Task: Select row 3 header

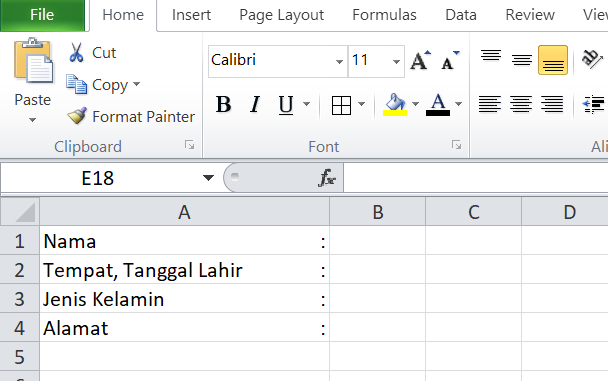Action: coord(20,298)
